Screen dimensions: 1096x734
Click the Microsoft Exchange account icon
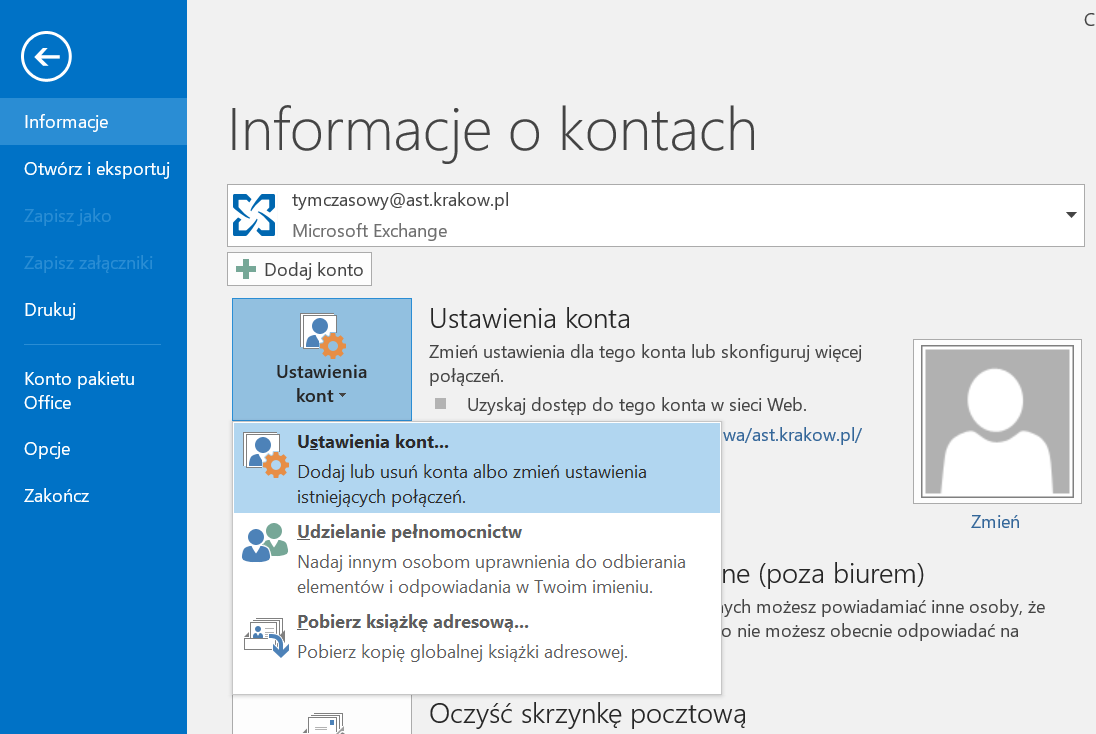pos(253,214)
